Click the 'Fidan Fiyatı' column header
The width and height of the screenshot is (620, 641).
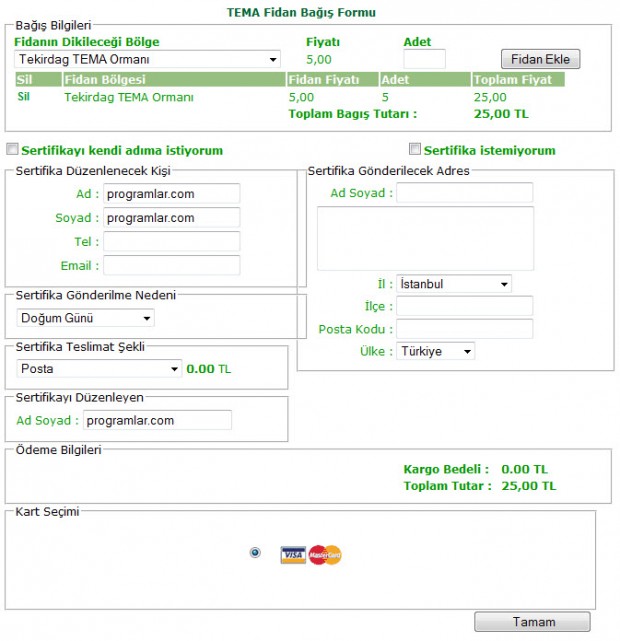tap(332, 79)
